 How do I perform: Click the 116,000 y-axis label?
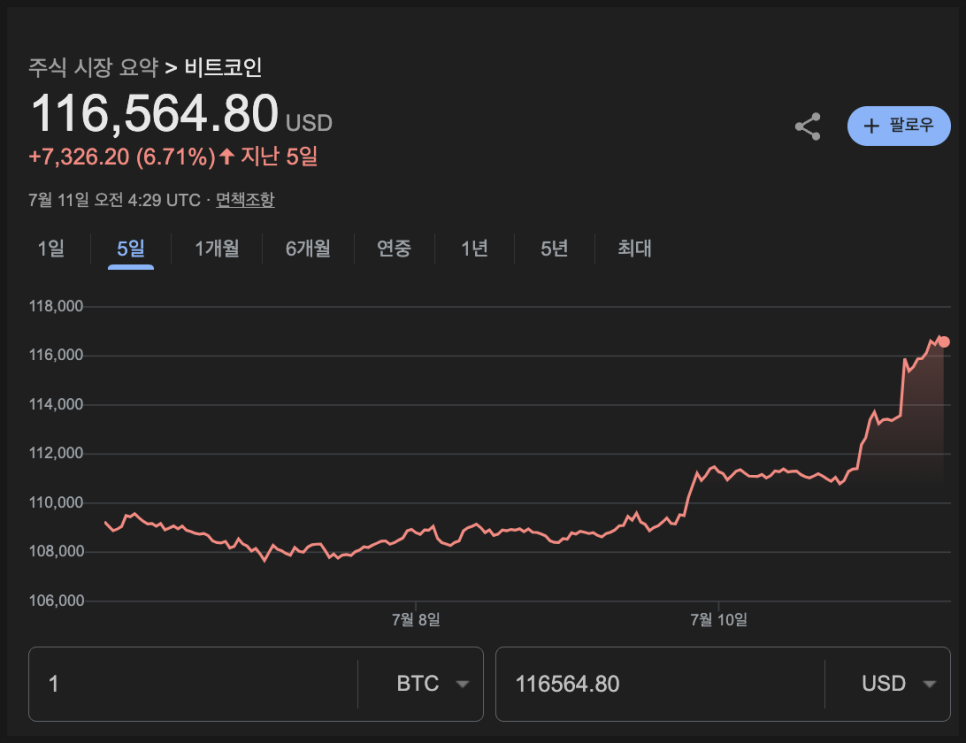pos(56,355)
